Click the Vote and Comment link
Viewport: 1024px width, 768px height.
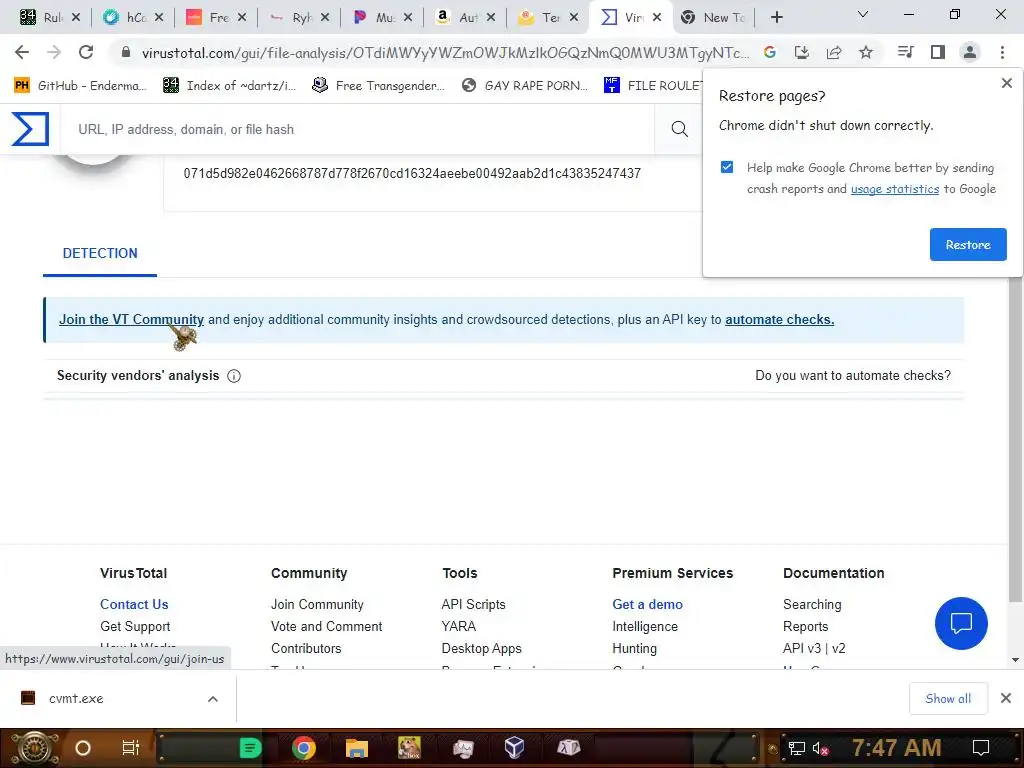[x=327, y=626]
